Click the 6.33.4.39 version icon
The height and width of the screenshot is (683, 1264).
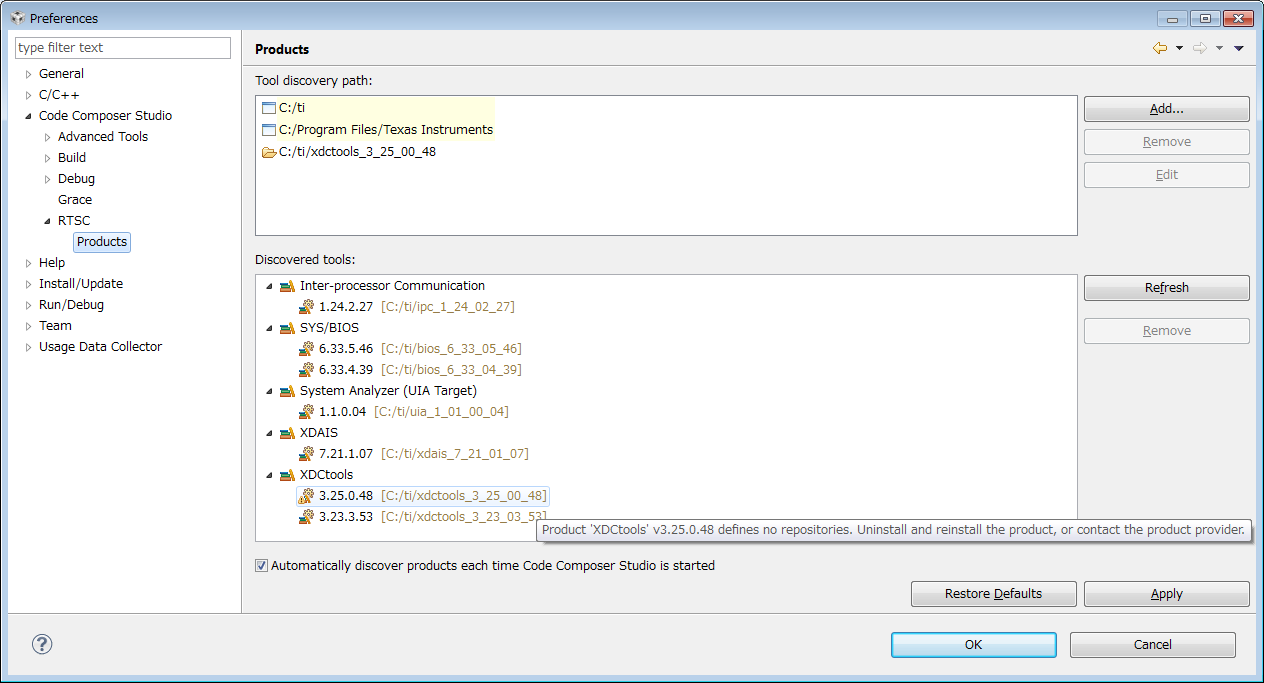pos(307,370)
